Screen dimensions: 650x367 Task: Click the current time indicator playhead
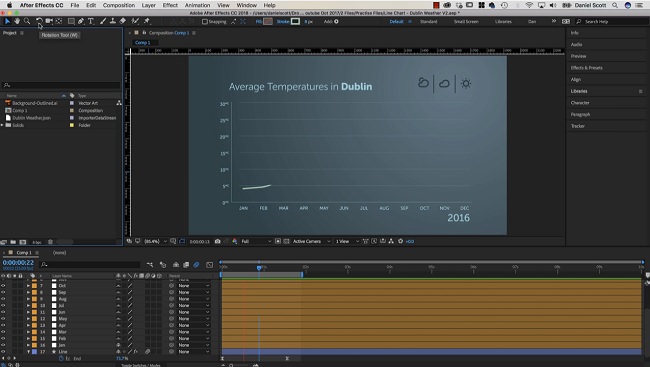tap(259, 268)
